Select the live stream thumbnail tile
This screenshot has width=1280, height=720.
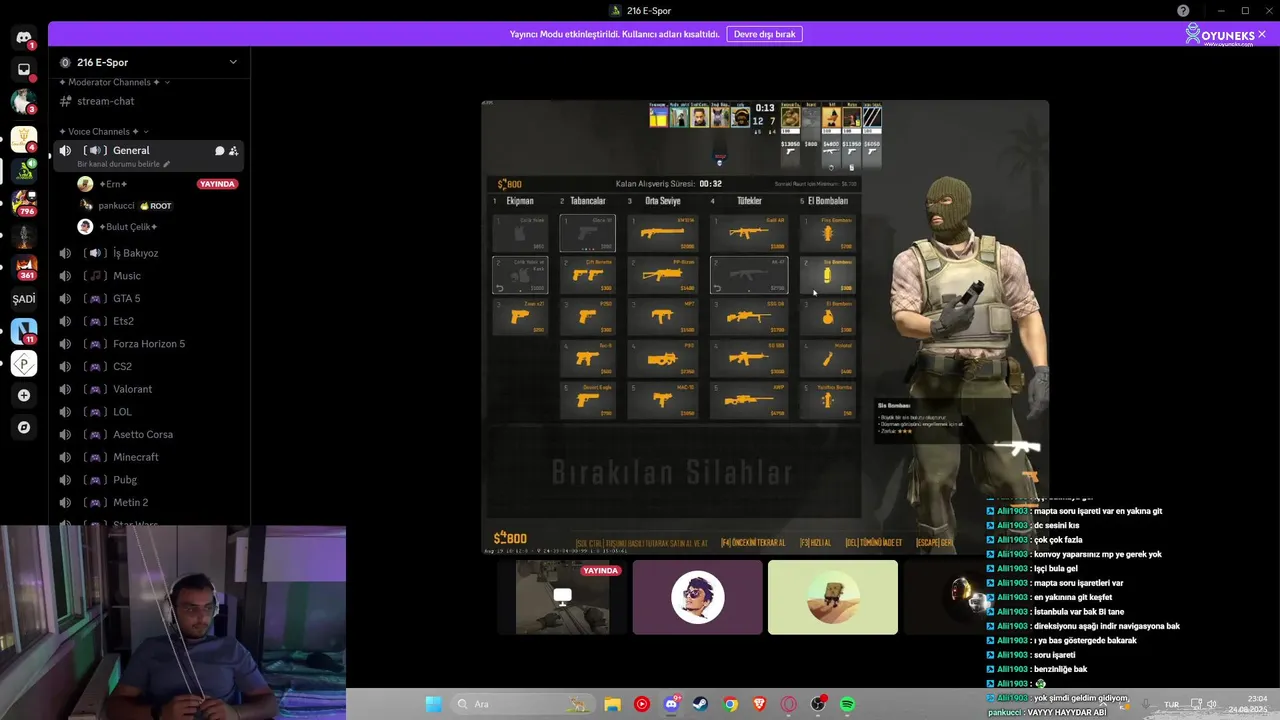(x=562, y=597)
